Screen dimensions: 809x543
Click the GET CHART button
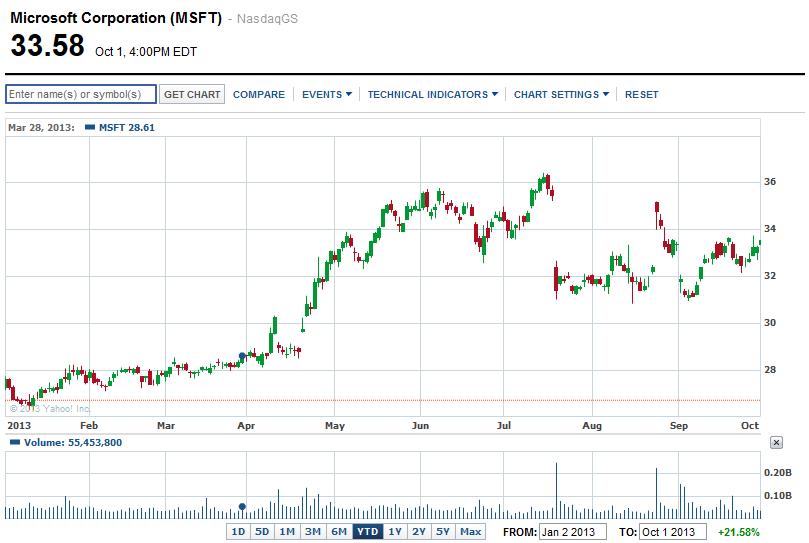(x=192, y=94)
